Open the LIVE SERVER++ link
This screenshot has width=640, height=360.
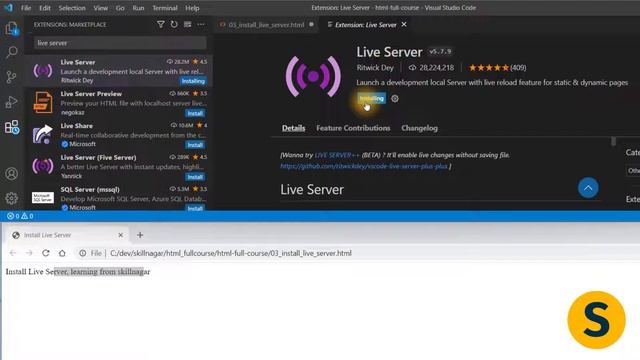pyautogui.click(x=337, y=155)
